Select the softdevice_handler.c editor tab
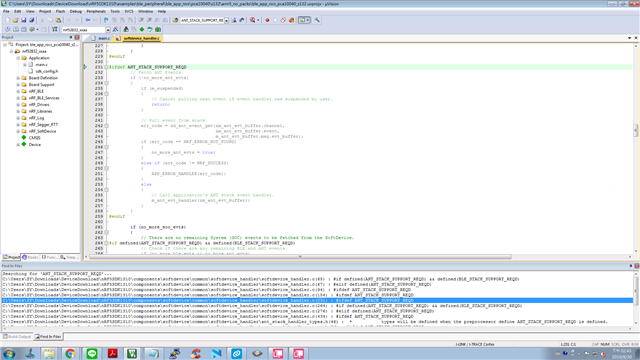Image resolution: width=640 pixels, height=360 pixels. click(x=138, y=38)
